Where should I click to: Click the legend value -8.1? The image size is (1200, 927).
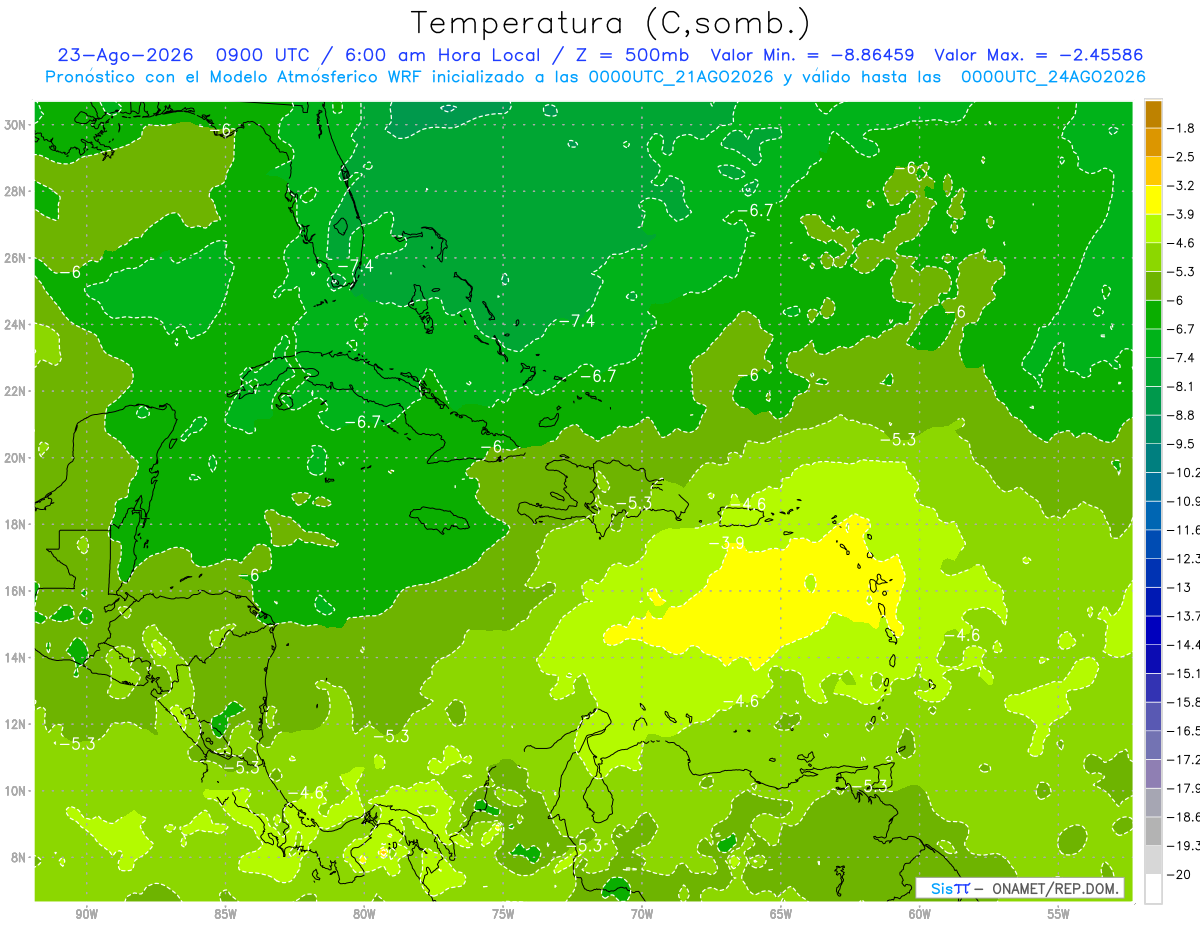1182,386
